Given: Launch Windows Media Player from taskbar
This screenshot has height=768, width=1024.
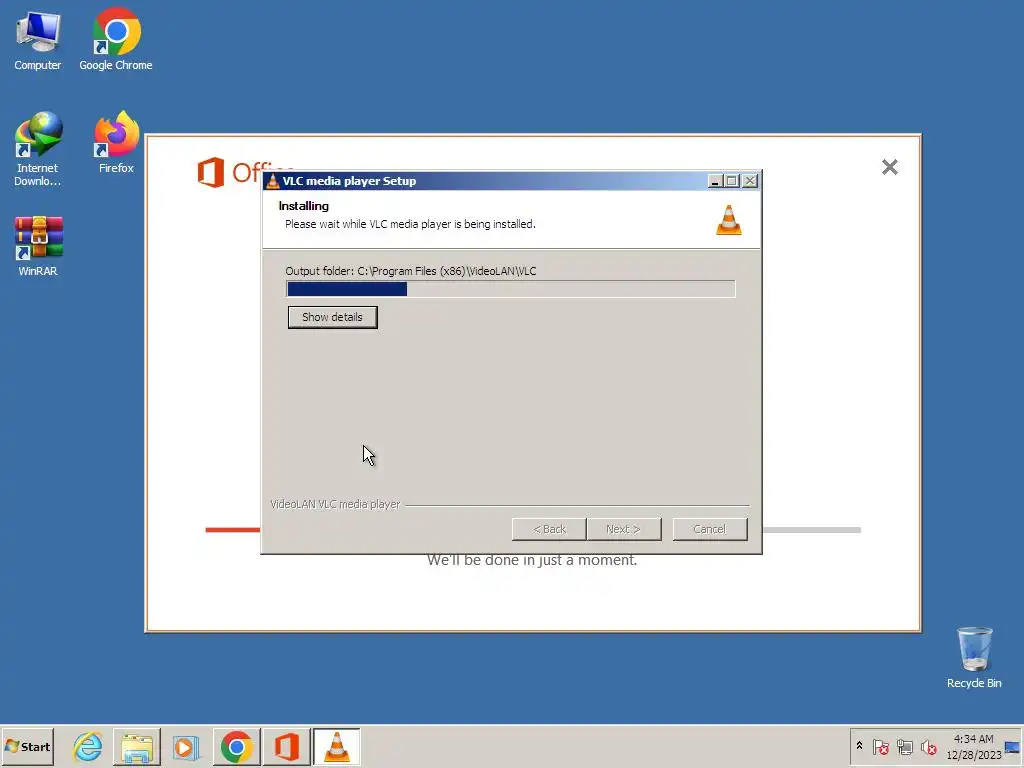Looking at the screenshot, I should click(x=185, y=746).
